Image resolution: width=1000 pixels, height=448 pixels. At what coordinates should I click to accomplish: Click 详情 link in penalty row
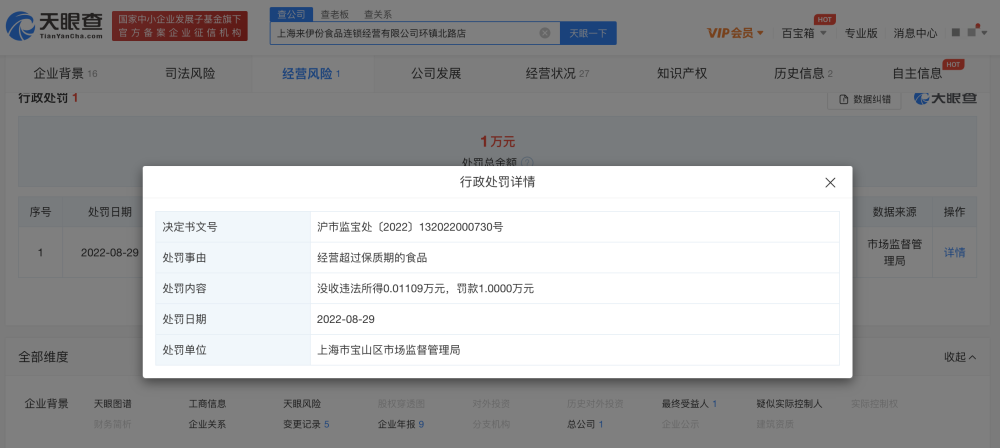point(955,252)
